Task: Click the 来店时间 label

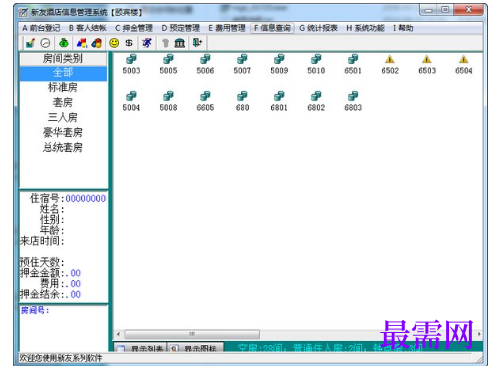Action: (x=42, y=241)
